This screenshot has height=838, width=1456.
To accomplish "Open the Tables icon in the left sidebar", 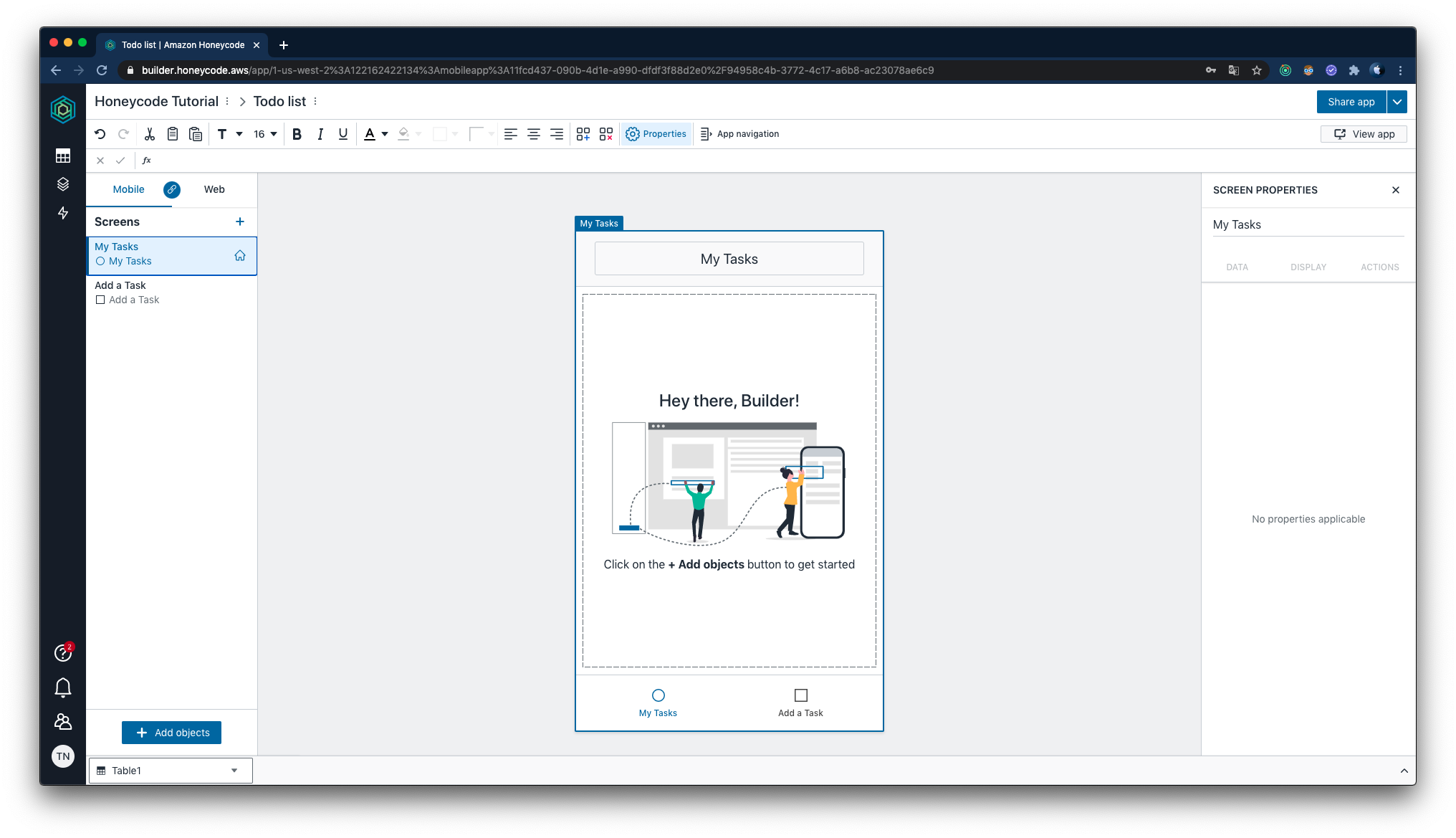I will 63,156.
